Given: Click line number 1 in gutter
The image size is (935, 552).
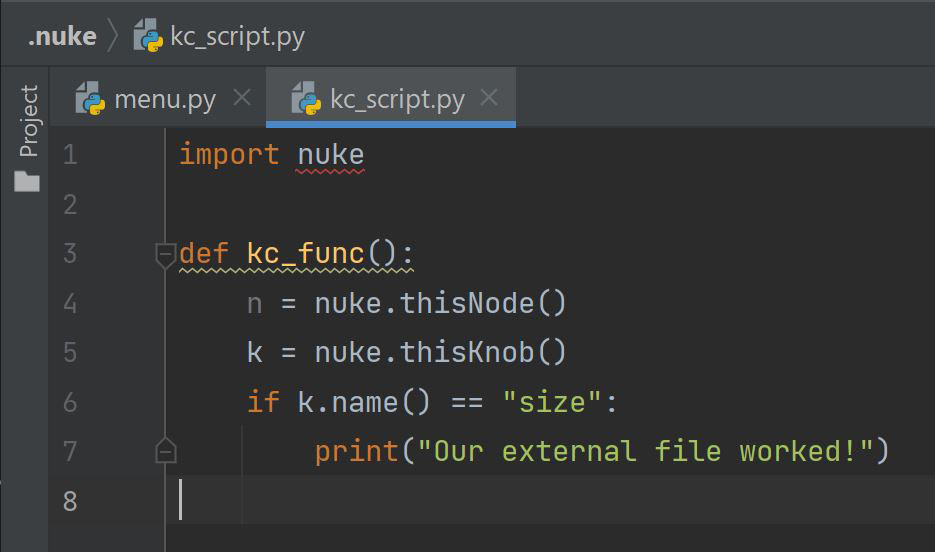Looking at the screenshot, I should [x=70, y=154].
